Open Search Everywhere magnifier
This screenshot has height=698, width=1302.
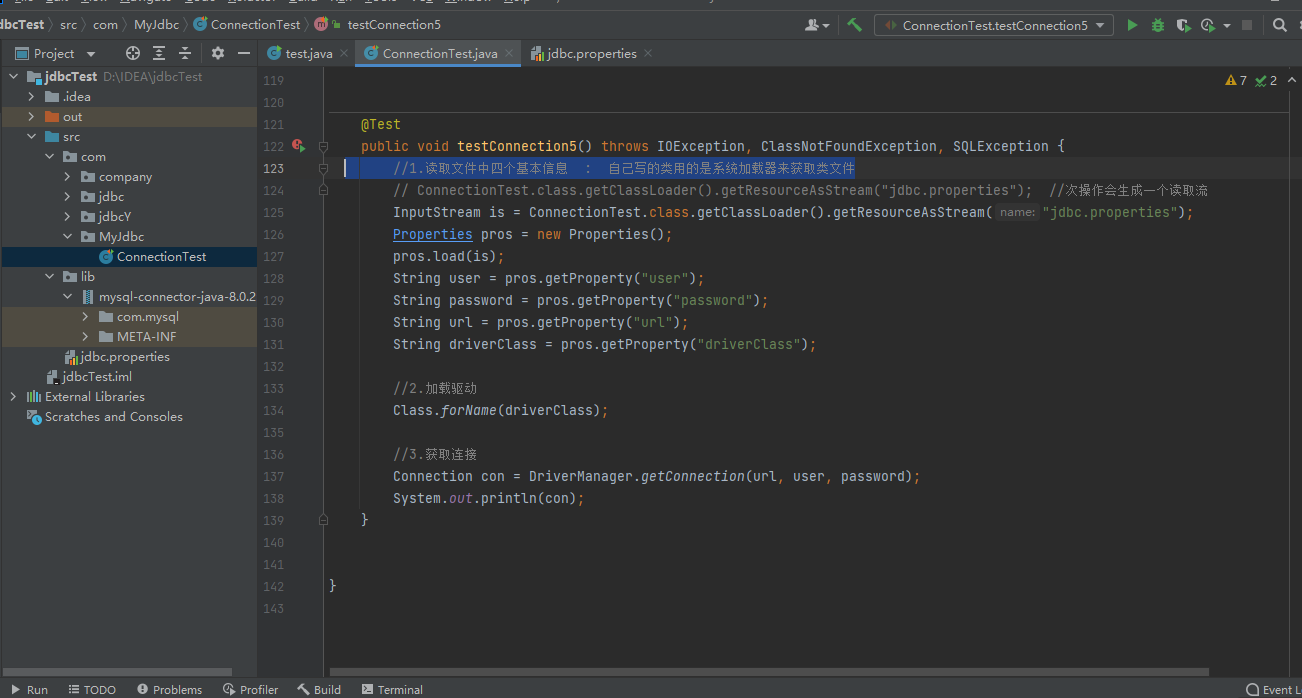(x=1280, y=25)
